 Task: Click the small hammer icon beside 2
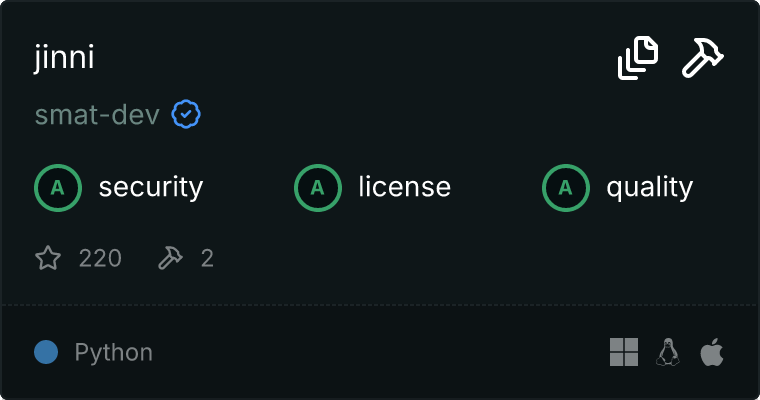tap(171, 259)
